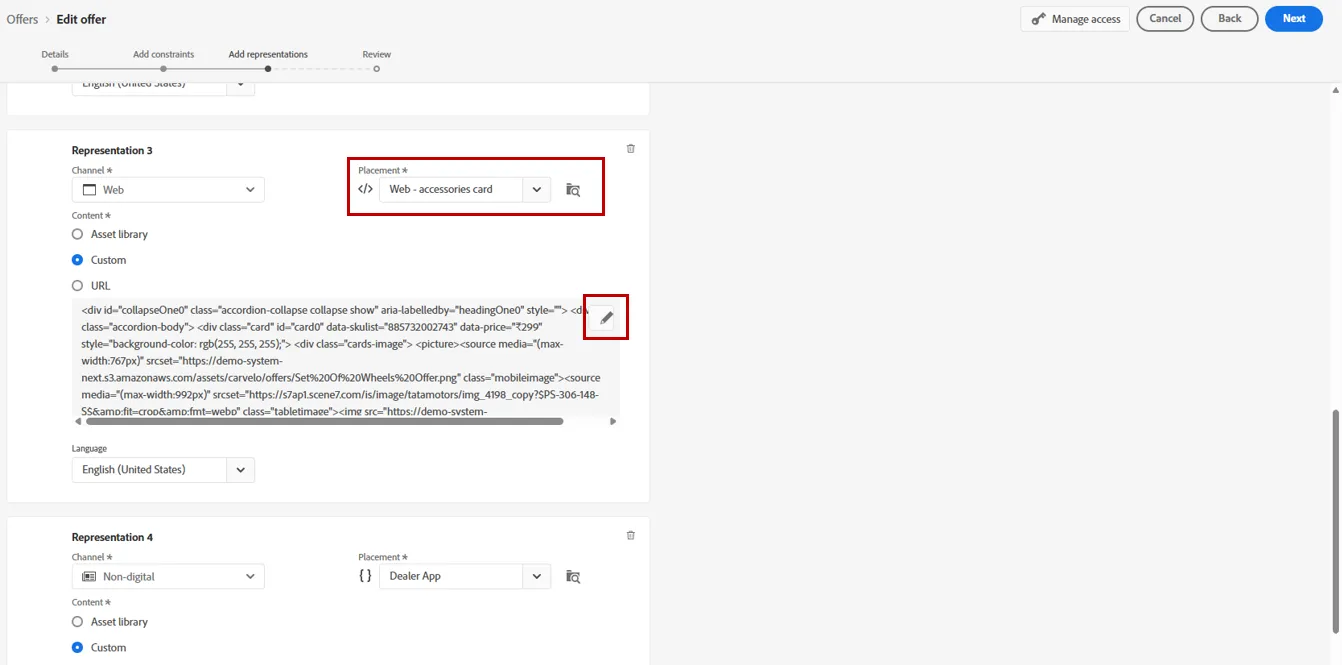Viewport: 1342px width, 665px height.
Task: Browse placements for Representation 3
Action: coord(573,190)
